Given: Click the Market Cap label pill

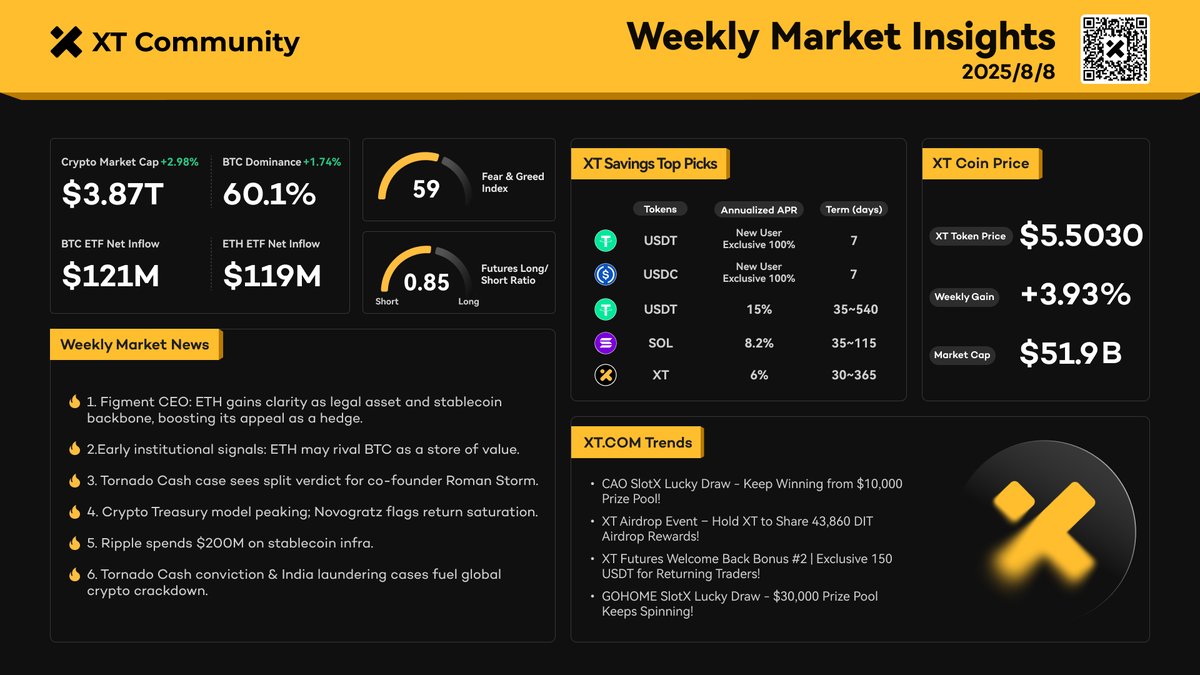Looking at the screenshot, I should tap(961, 355).
